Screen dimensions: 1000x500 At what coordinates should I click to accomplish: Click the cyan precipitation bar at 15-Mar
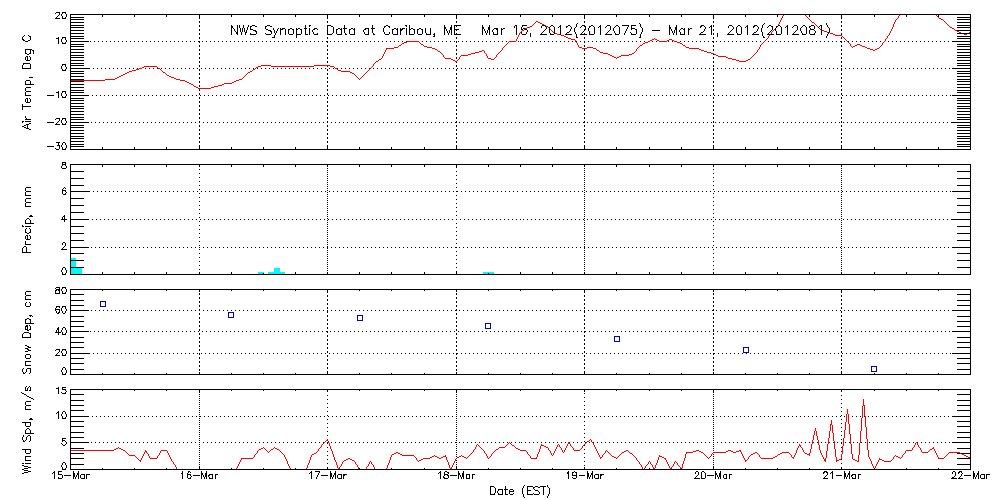click(x=75, y=267)
